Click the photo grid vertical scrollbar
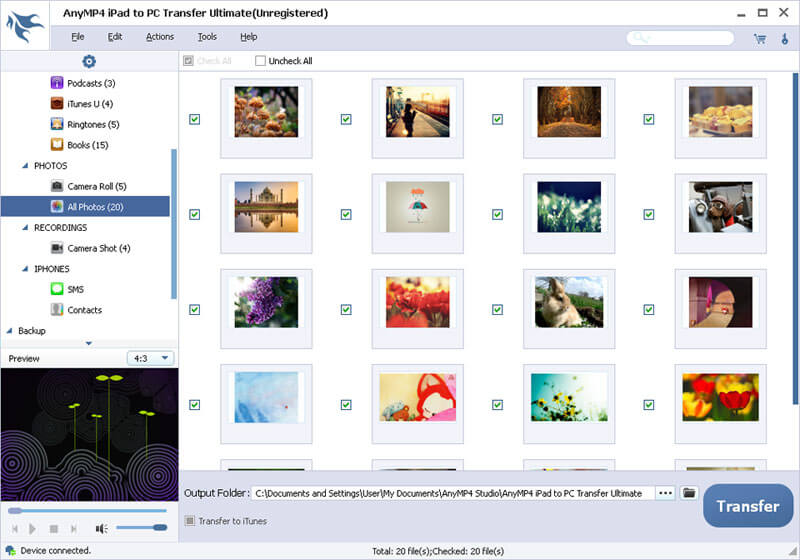The width and height of the screenshot is (800, 560). tap(795, 238)
